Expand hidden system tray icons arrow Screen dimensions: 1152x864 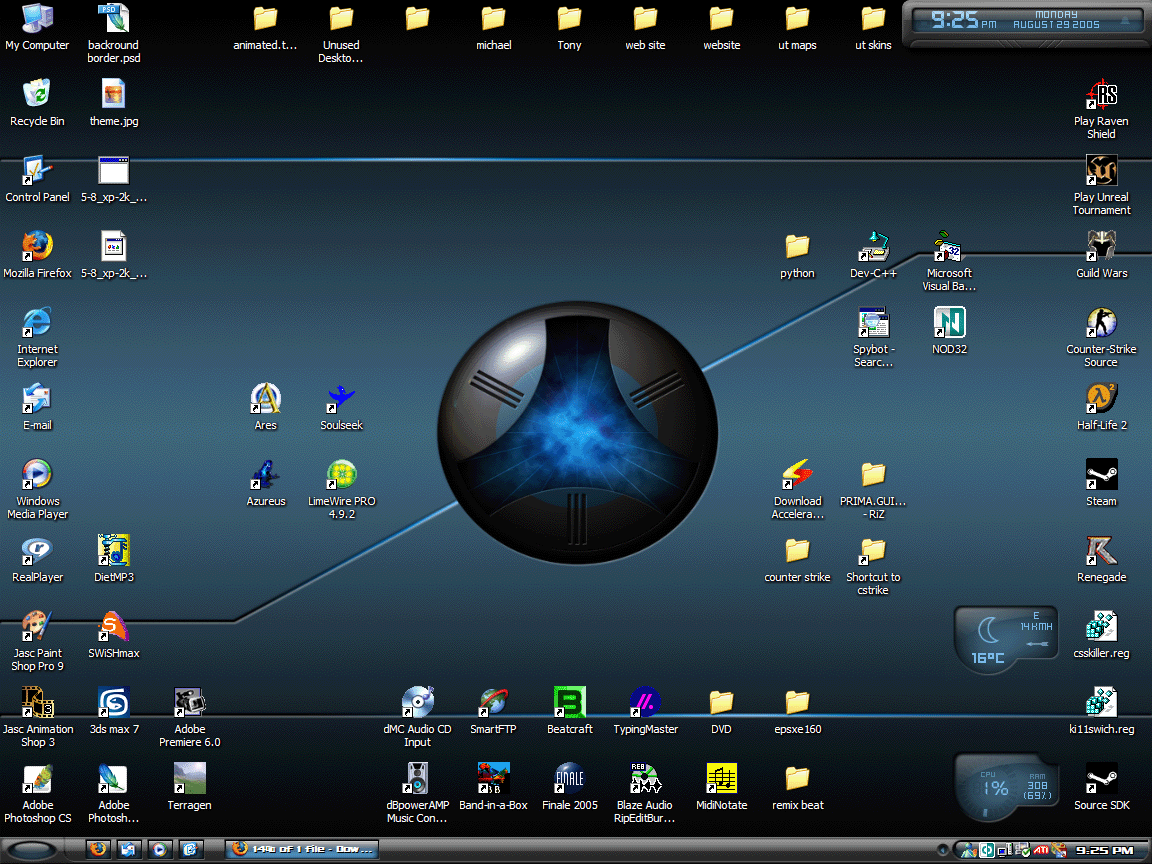point(942,850)
